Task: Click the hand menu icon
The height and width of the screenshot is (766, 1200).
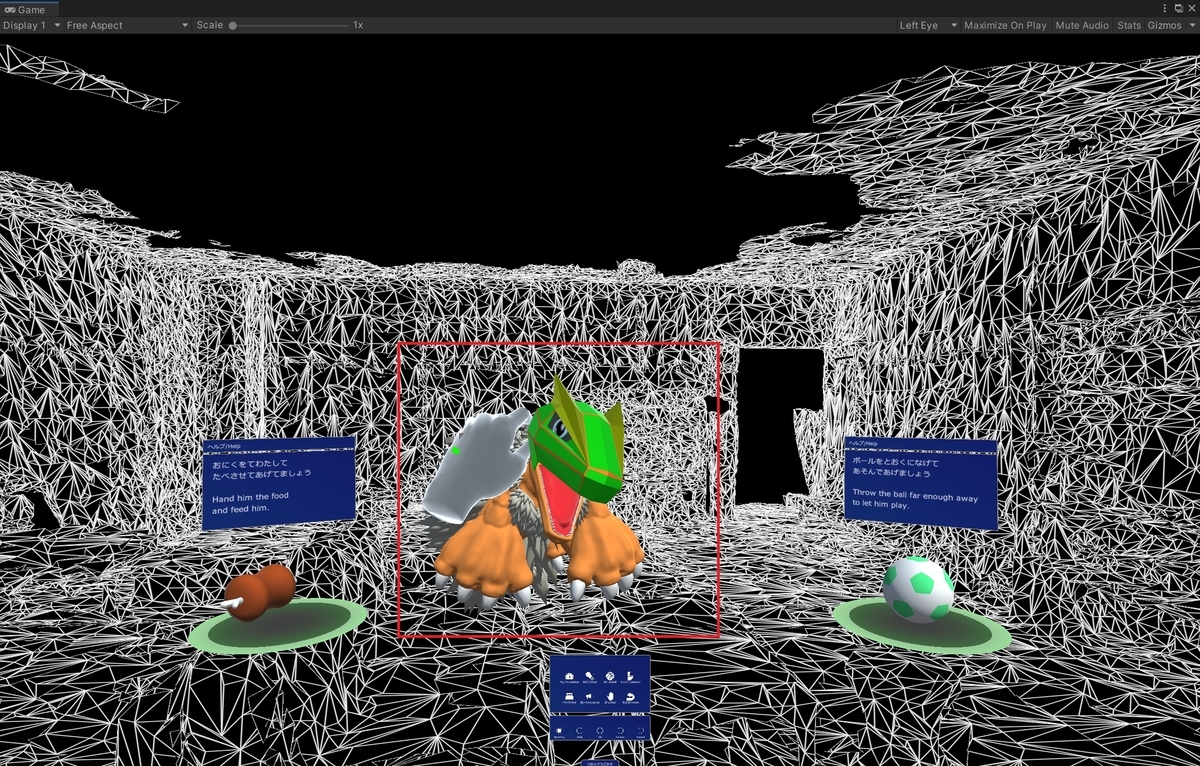Action: tap(610, 696)
